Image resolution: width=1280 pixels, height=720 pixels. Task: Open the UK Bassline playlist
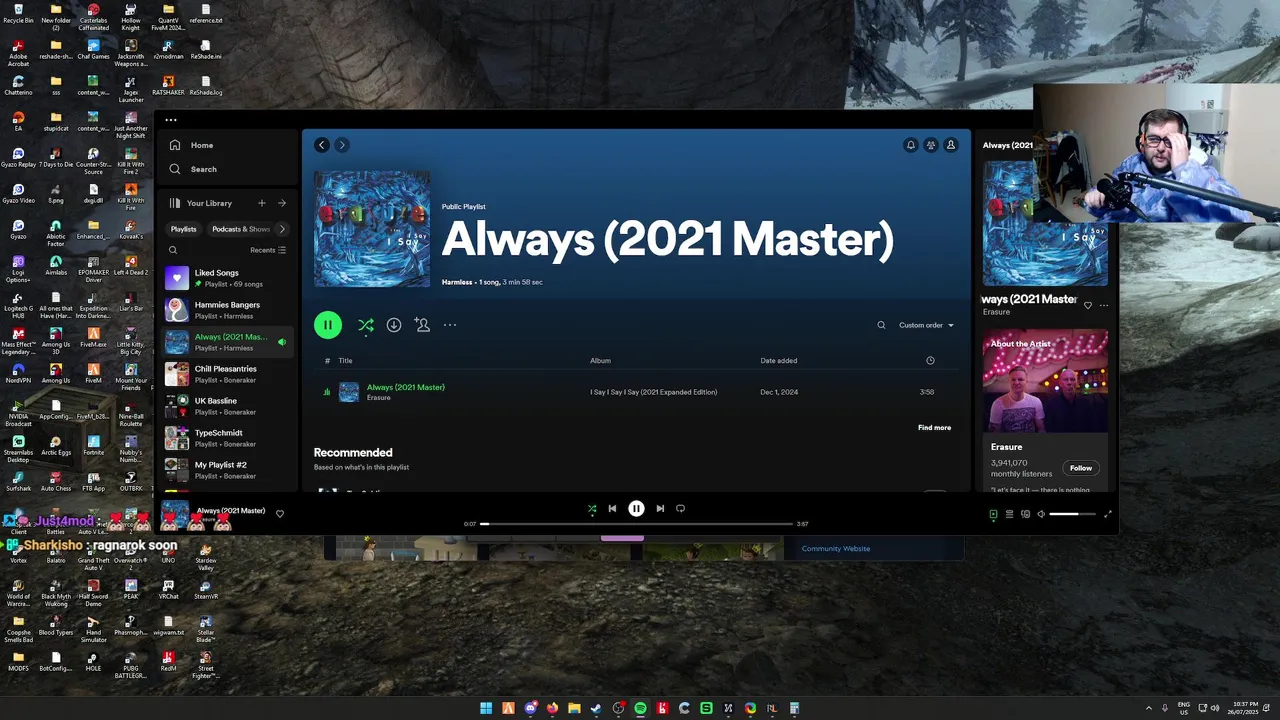(227, 405)
